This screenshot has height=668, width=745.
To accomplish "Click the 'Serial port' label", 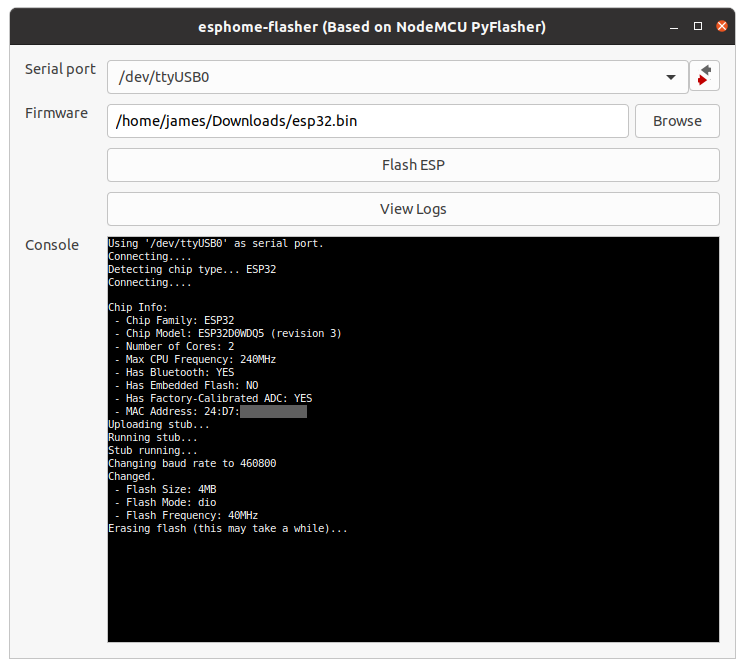I will point(60,70).
